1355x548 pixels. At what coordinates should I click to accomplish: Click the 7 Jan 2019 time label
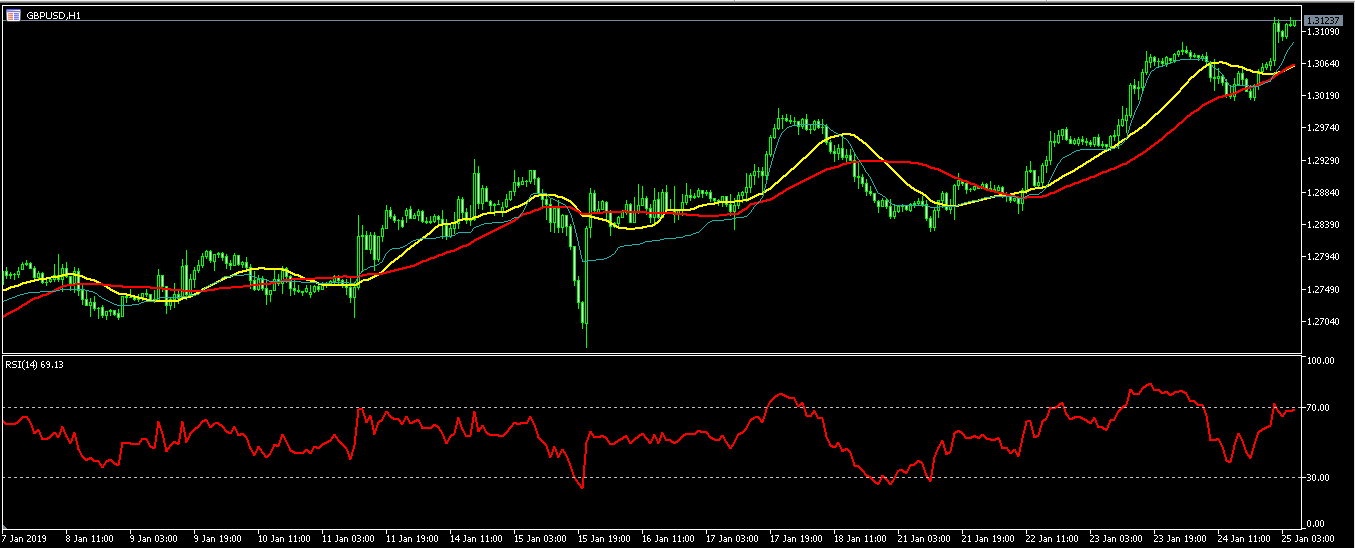tap(22, 538)
